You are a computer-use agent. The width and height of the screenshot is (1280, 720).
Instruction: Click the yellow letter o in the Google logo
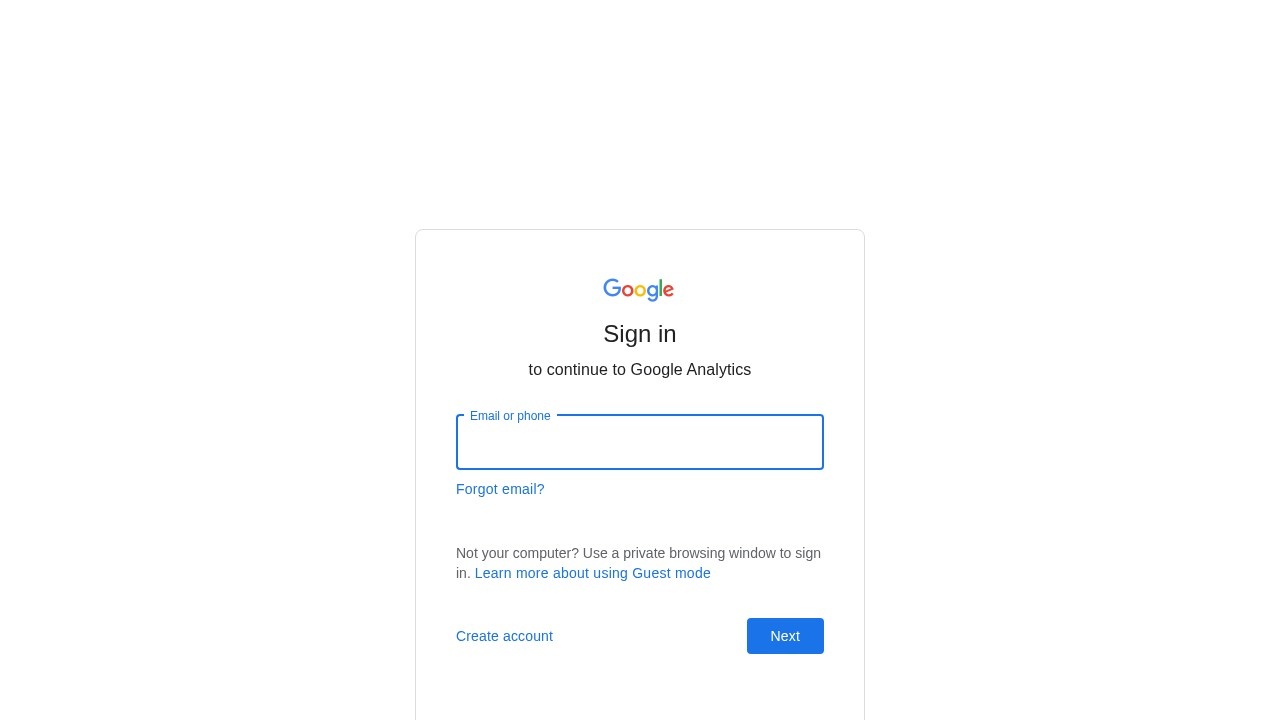pos(640,291)
